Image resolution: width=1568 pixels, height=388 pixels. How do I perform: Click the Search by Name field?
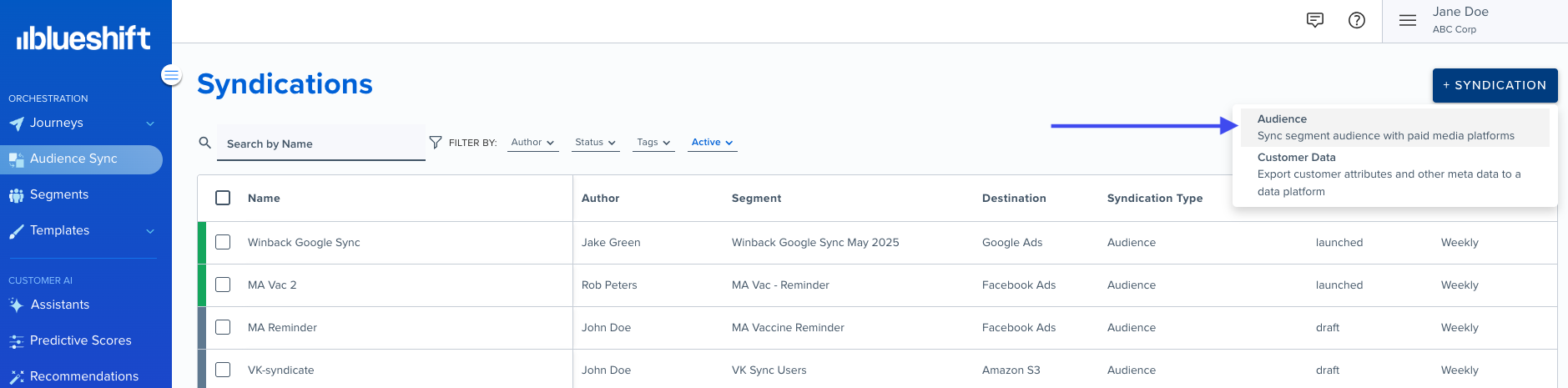point(321,144)
